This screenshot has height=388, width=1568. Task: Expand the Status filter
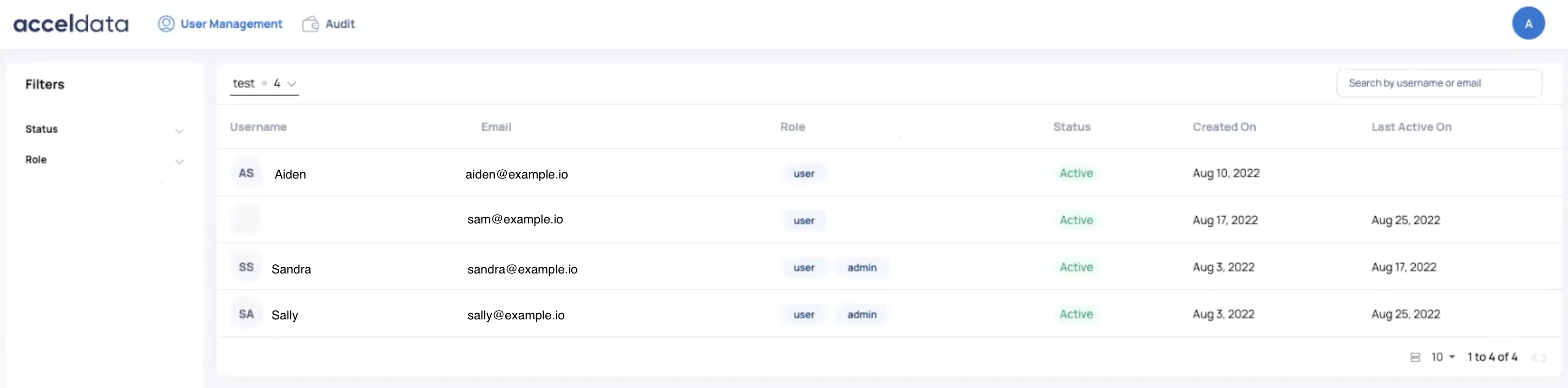(179, 131)
